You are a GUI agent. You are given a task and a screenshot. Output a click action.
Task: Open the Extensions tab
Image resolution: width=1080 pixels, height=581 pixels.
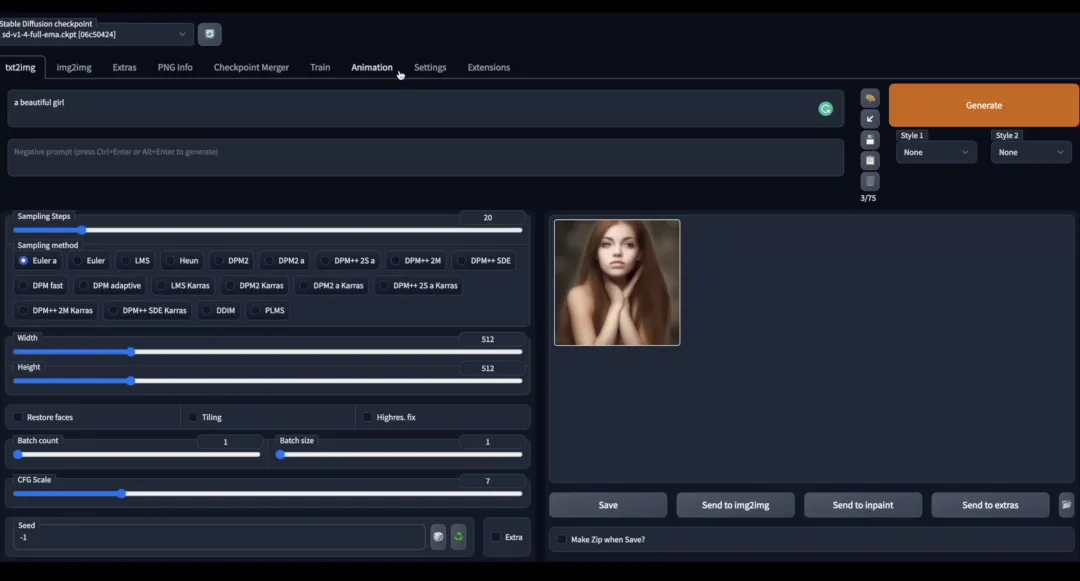click(488, 67)
